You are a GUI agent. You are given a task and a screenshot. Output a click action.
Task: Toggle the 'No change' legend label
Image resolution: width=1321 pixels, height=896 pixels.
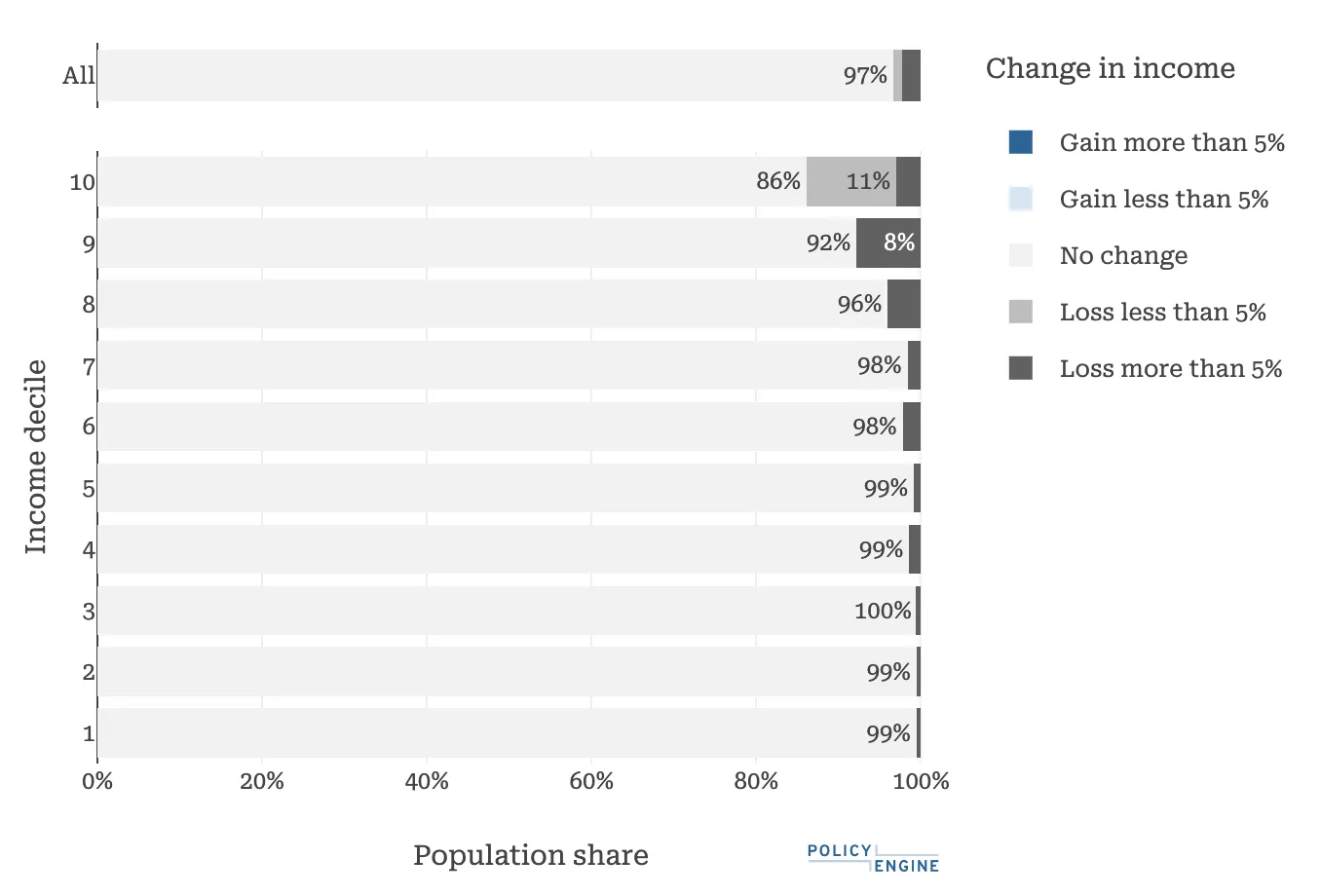[1123, 255]
